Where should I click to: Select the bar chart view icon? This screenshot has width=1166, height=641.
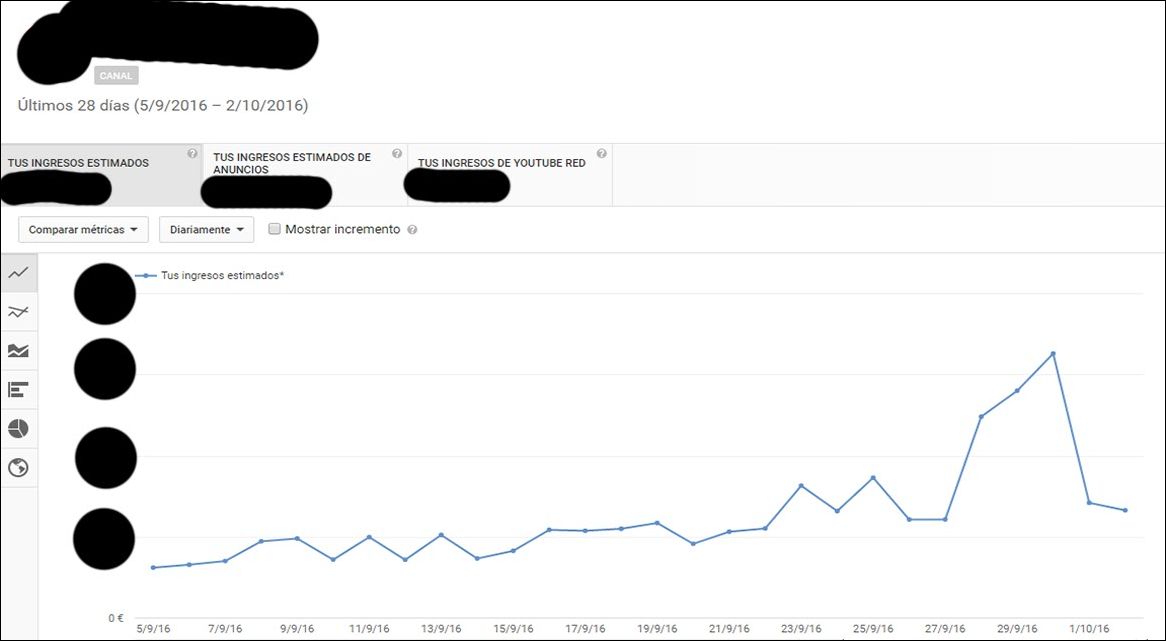coord(19,390)
